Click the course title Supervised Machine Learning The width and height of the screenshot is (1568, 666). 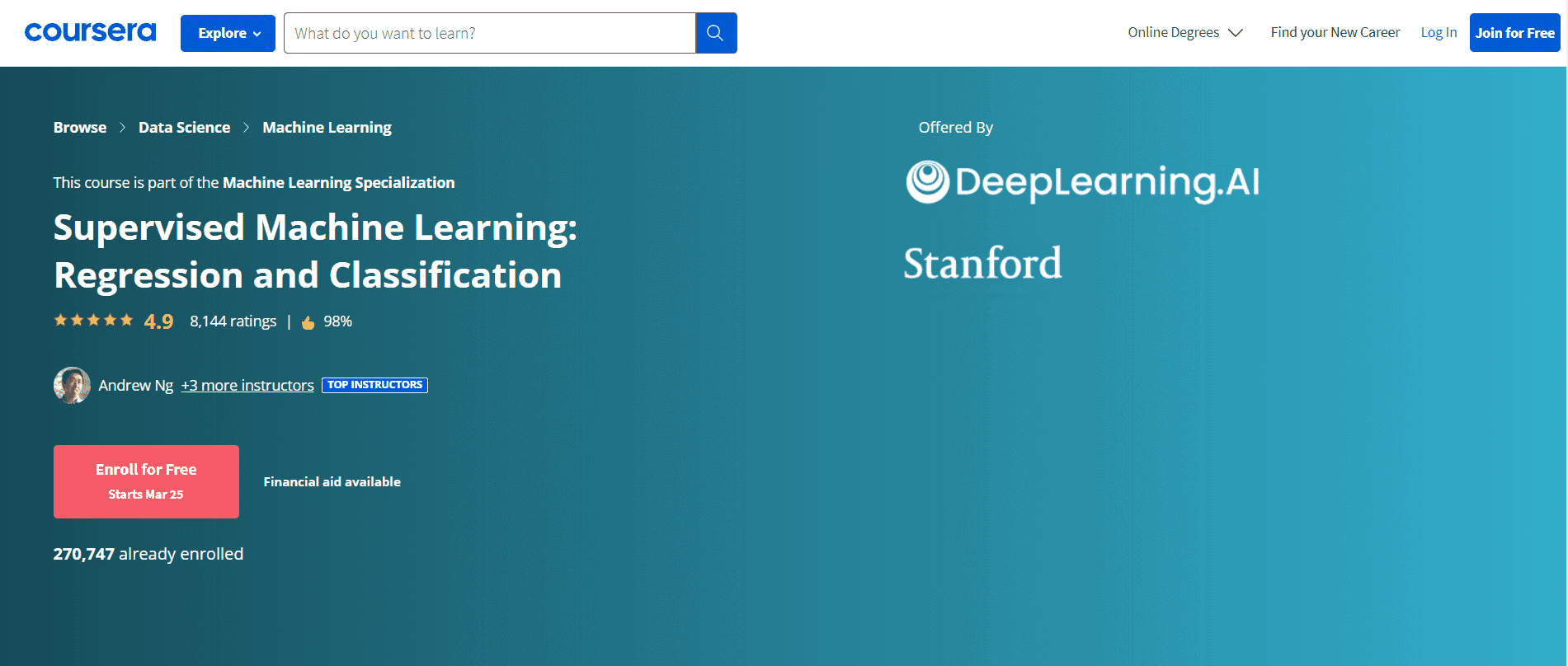[315, 251]
